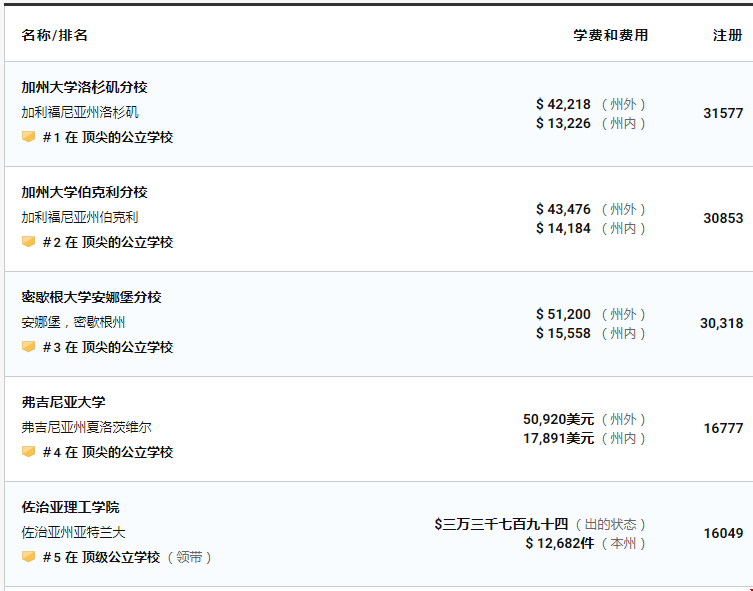Click the badge icon beside #5 ranking
This screenshot has height=591, width=753.
click(28, 557)
